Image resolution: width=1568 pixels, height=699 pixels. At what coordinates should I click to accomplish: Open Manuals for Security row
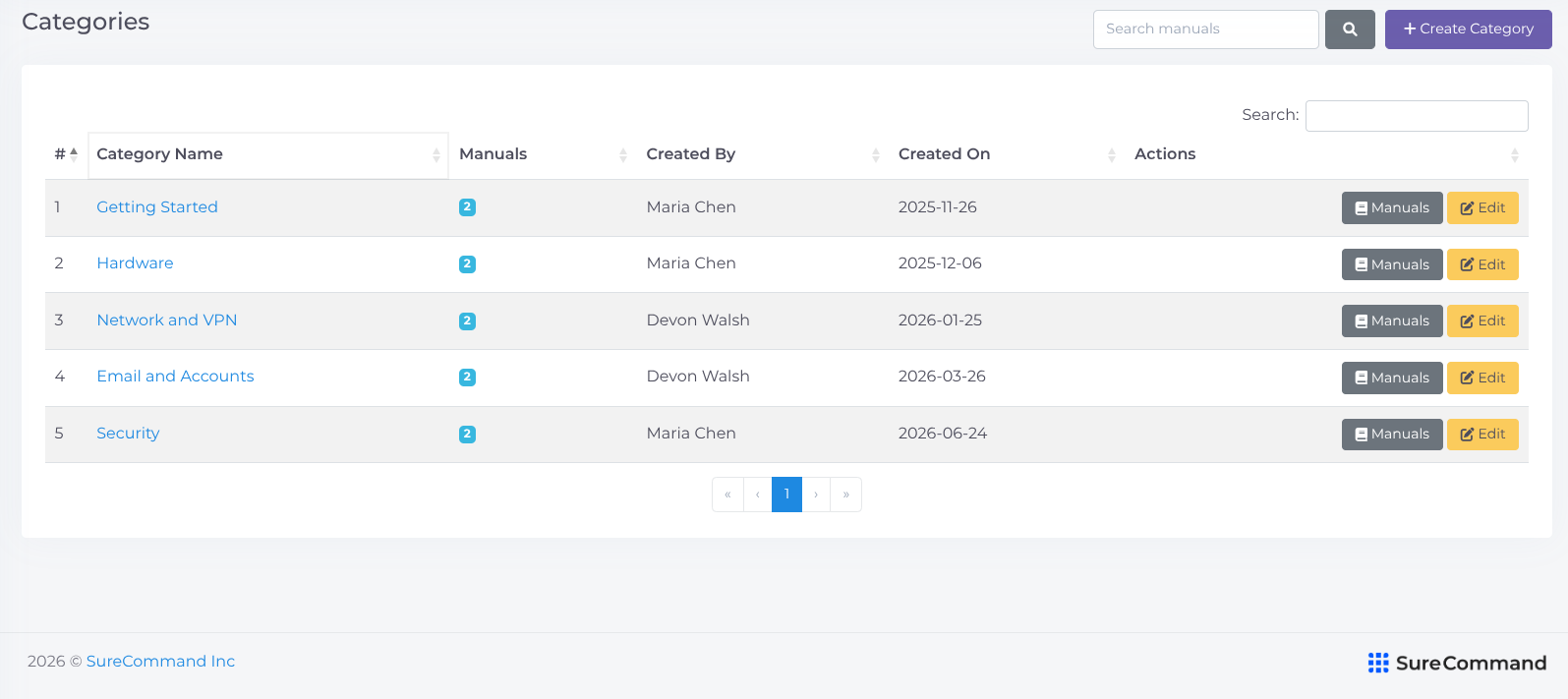[x=1392, y=435]
